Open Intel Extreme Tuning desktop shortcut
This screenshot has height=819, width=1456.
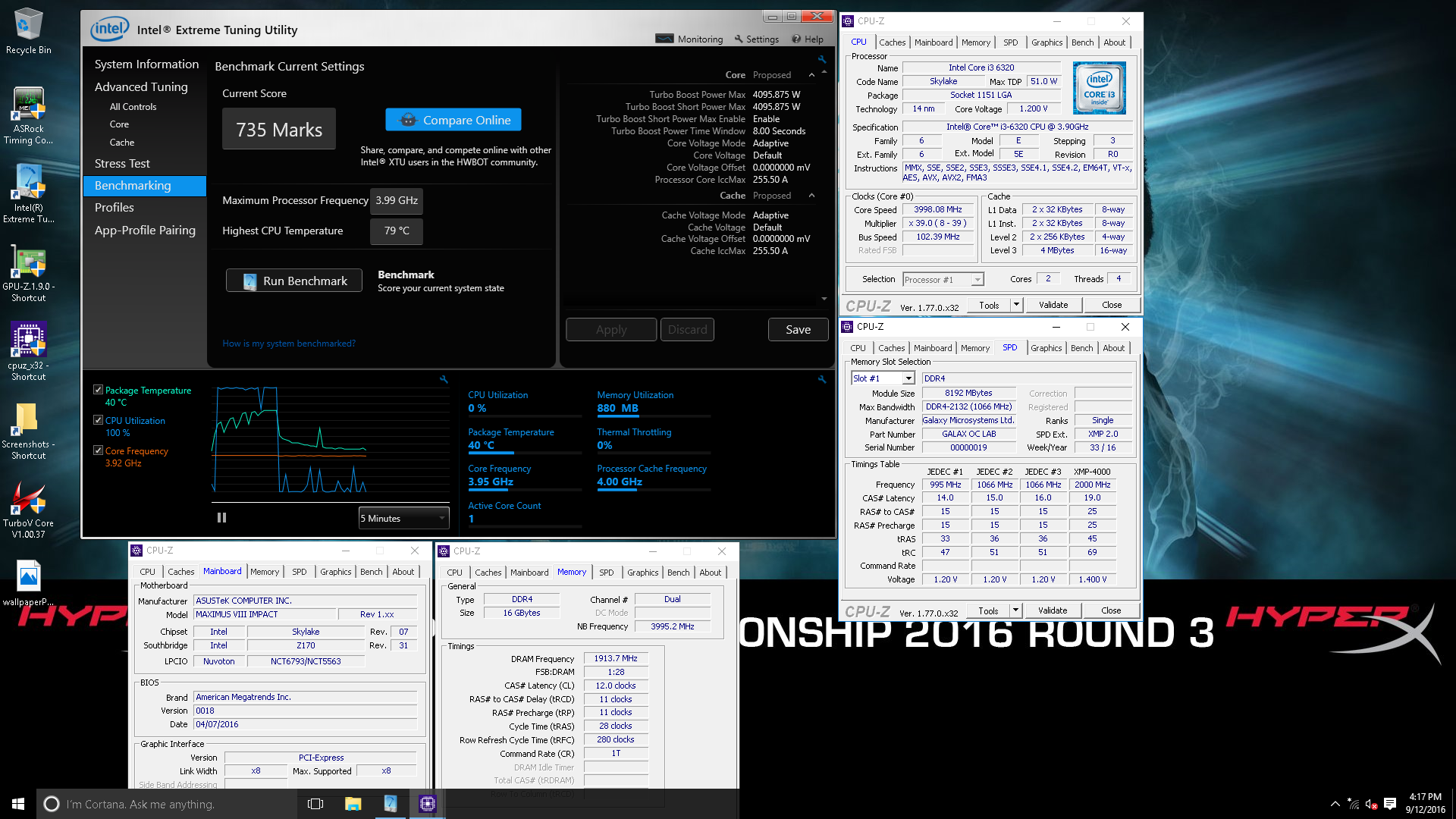click(x=28, y=194)
